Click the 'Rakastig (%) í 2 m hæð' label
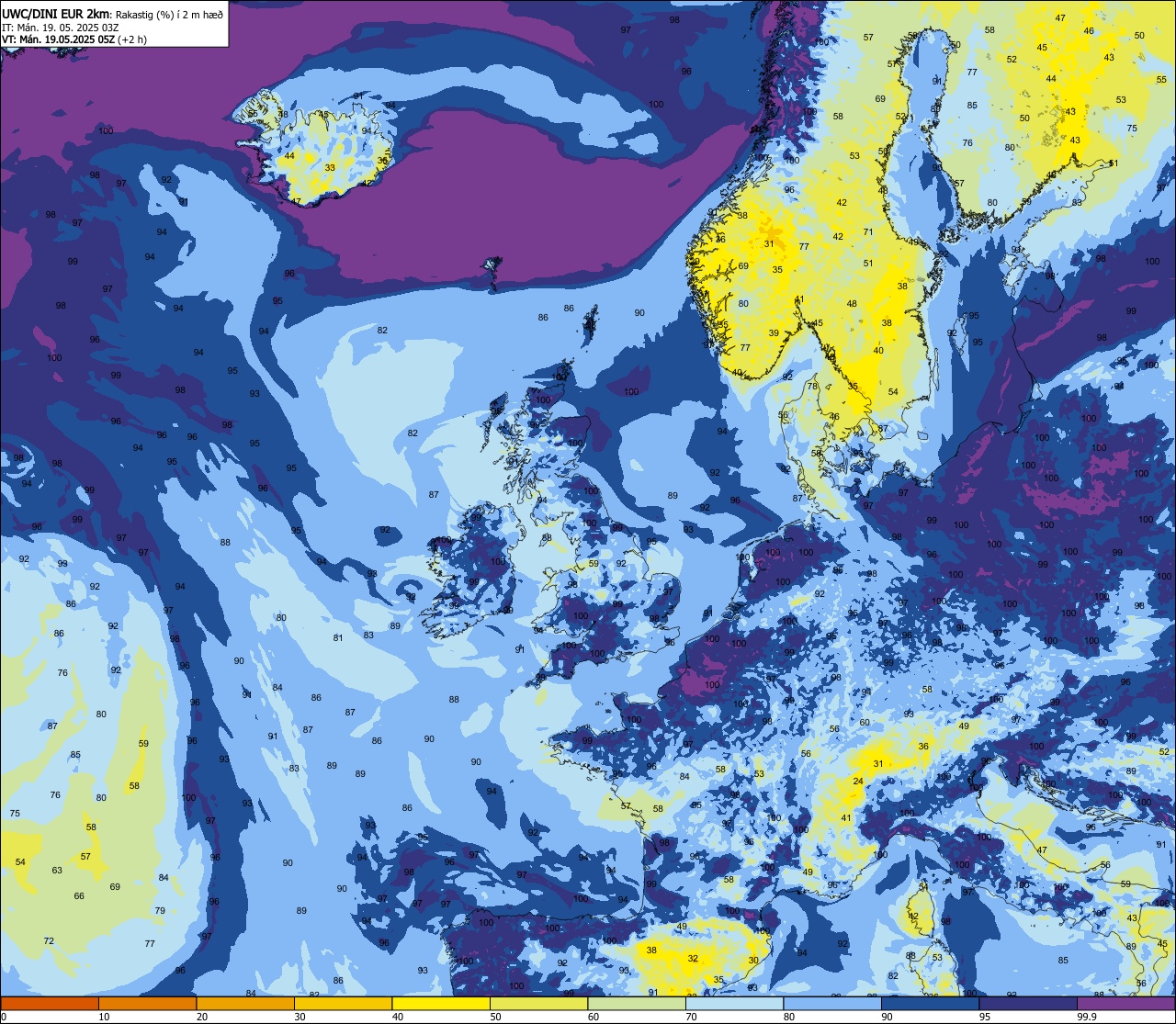The height and width of the screenshot is (1024, 1176). [x=167, y=14]
